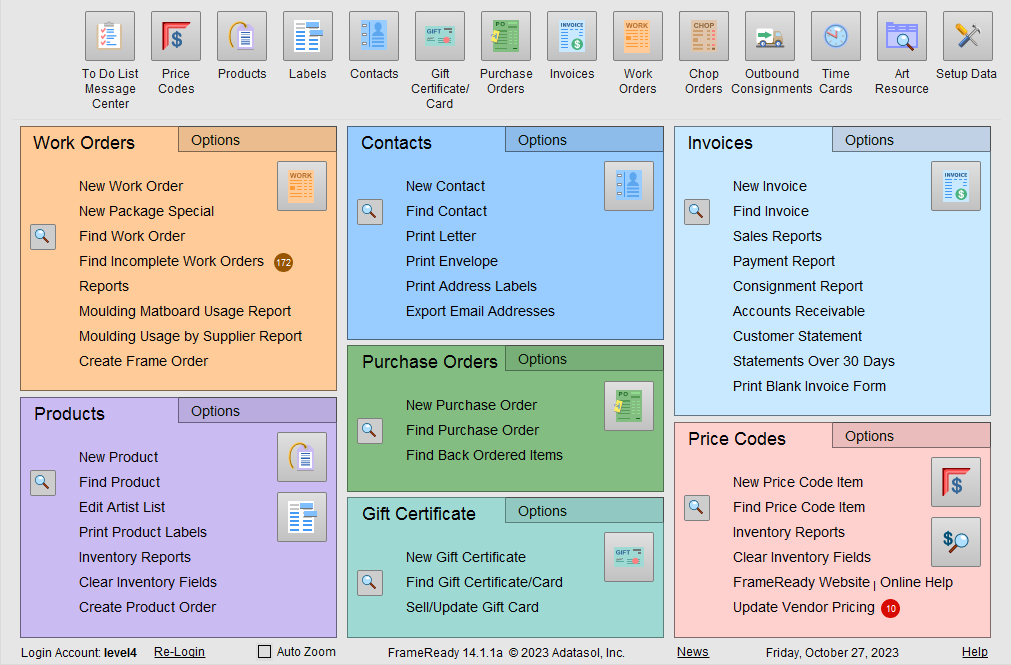Click the Setup Data tools icon
Screen dimensions: 1011x665
click(x=967, y=37)
